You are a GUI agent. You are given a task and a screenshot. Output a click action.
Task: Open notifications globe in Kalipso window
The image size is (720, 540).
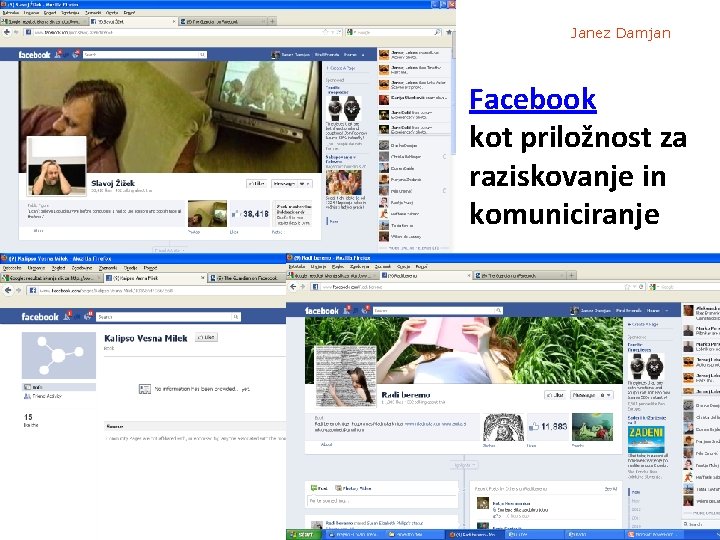click(88, 316)
